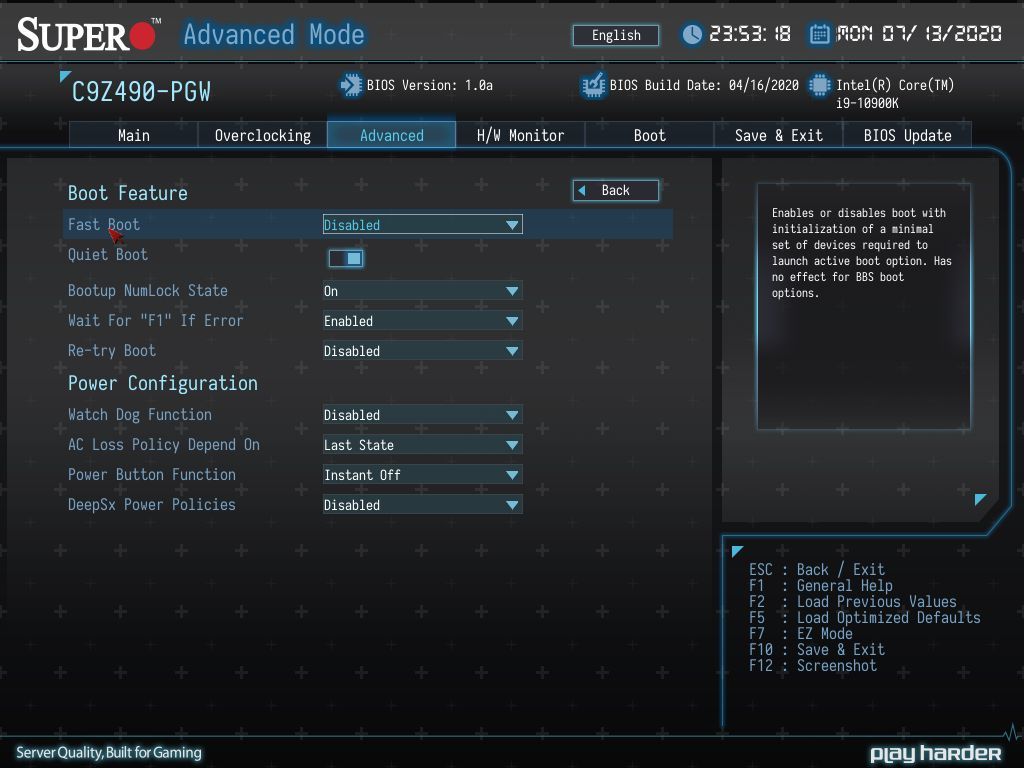This screenshot has width=1024, height=768.
Task: Click the Boot Feature heading
Action: pyautogui.click(x=127, y=193)
